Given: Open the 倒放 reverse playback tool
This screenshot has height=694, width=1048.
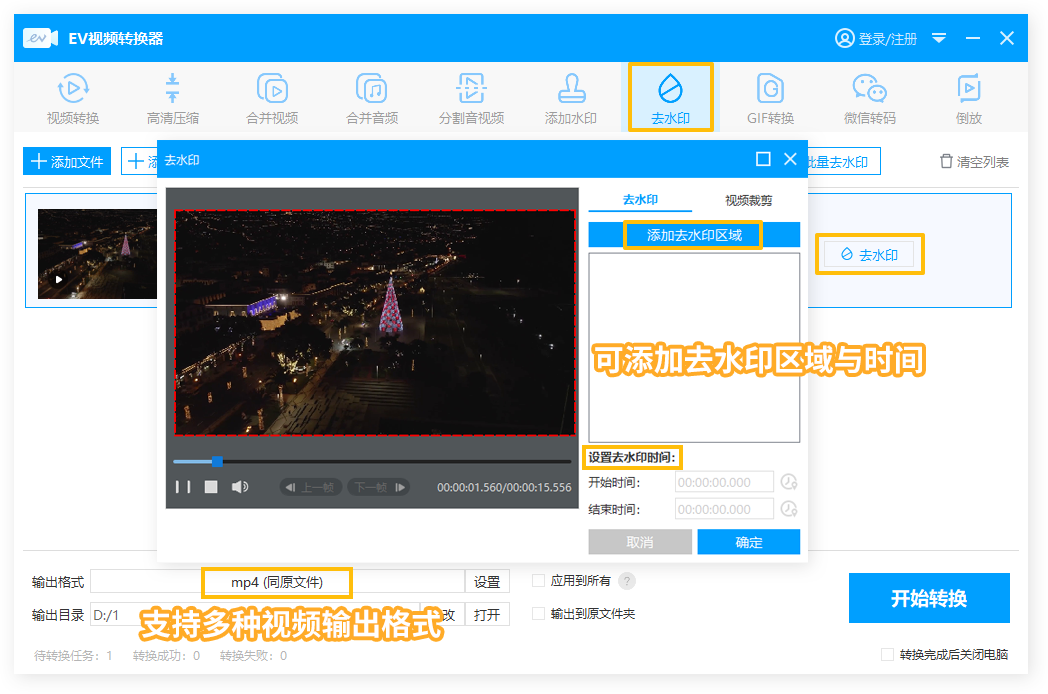Looking at the screenshot, I should [x=968, y=99].
